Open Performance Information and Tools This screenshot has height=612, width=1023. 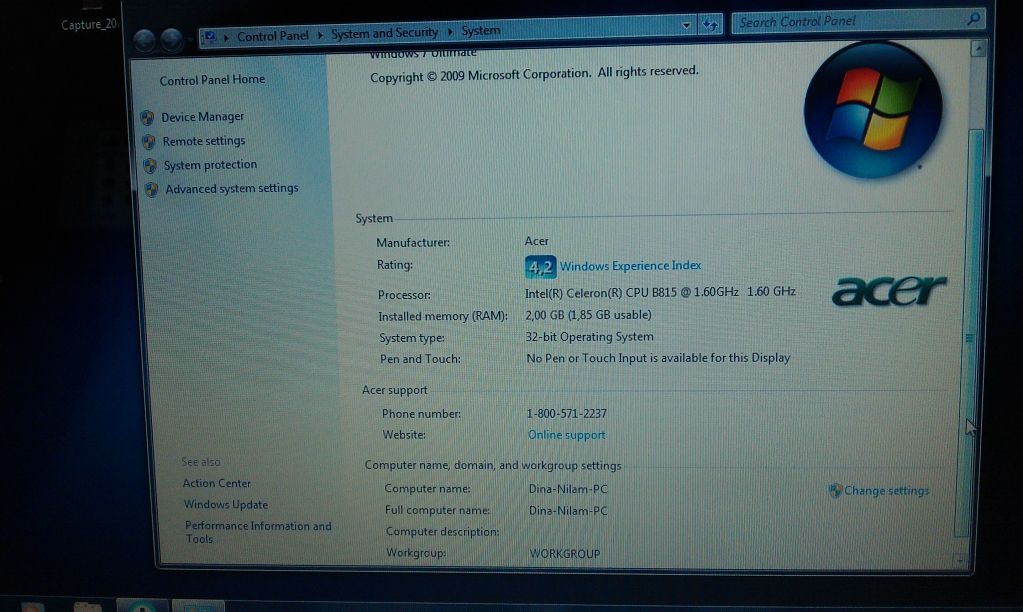click(x=258, y=532)
